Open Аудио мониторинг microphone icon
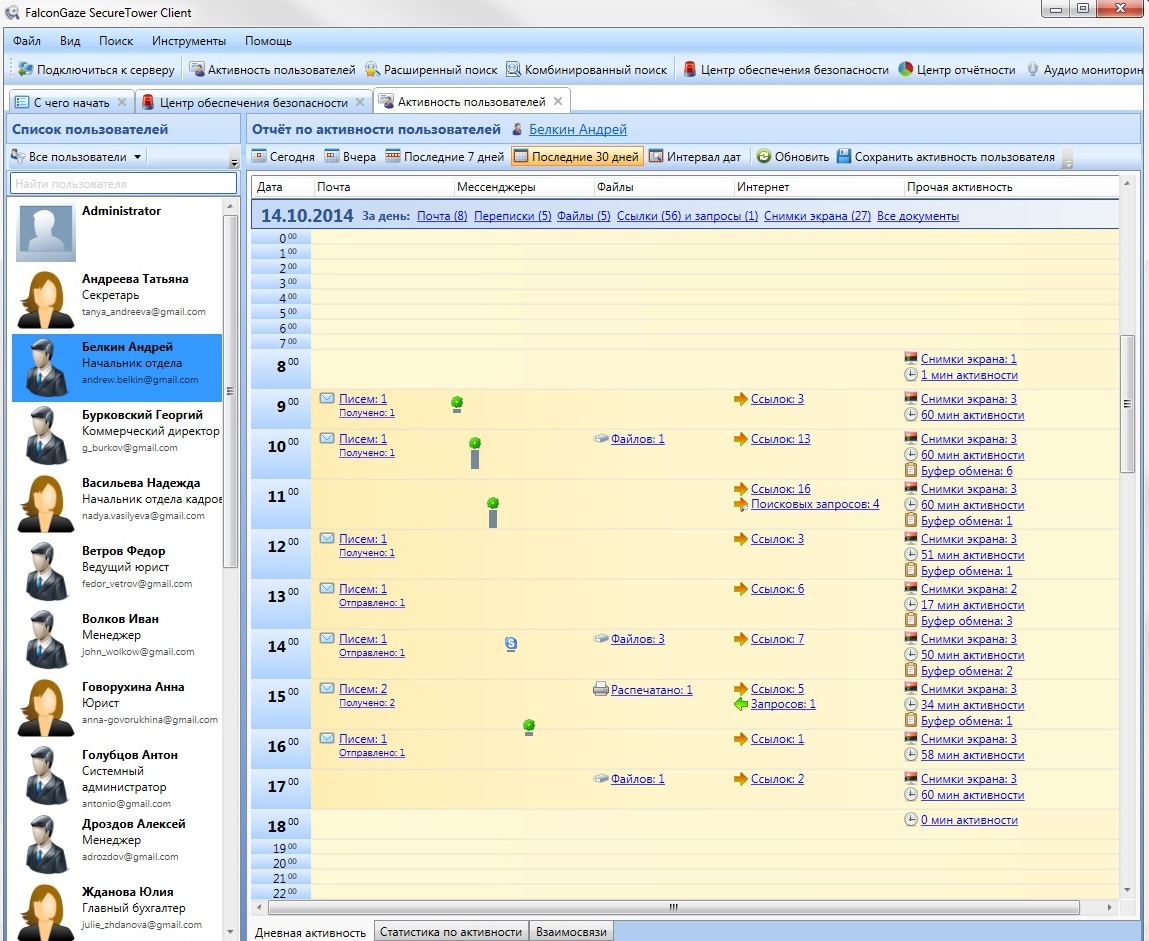 coord(1032,70)
